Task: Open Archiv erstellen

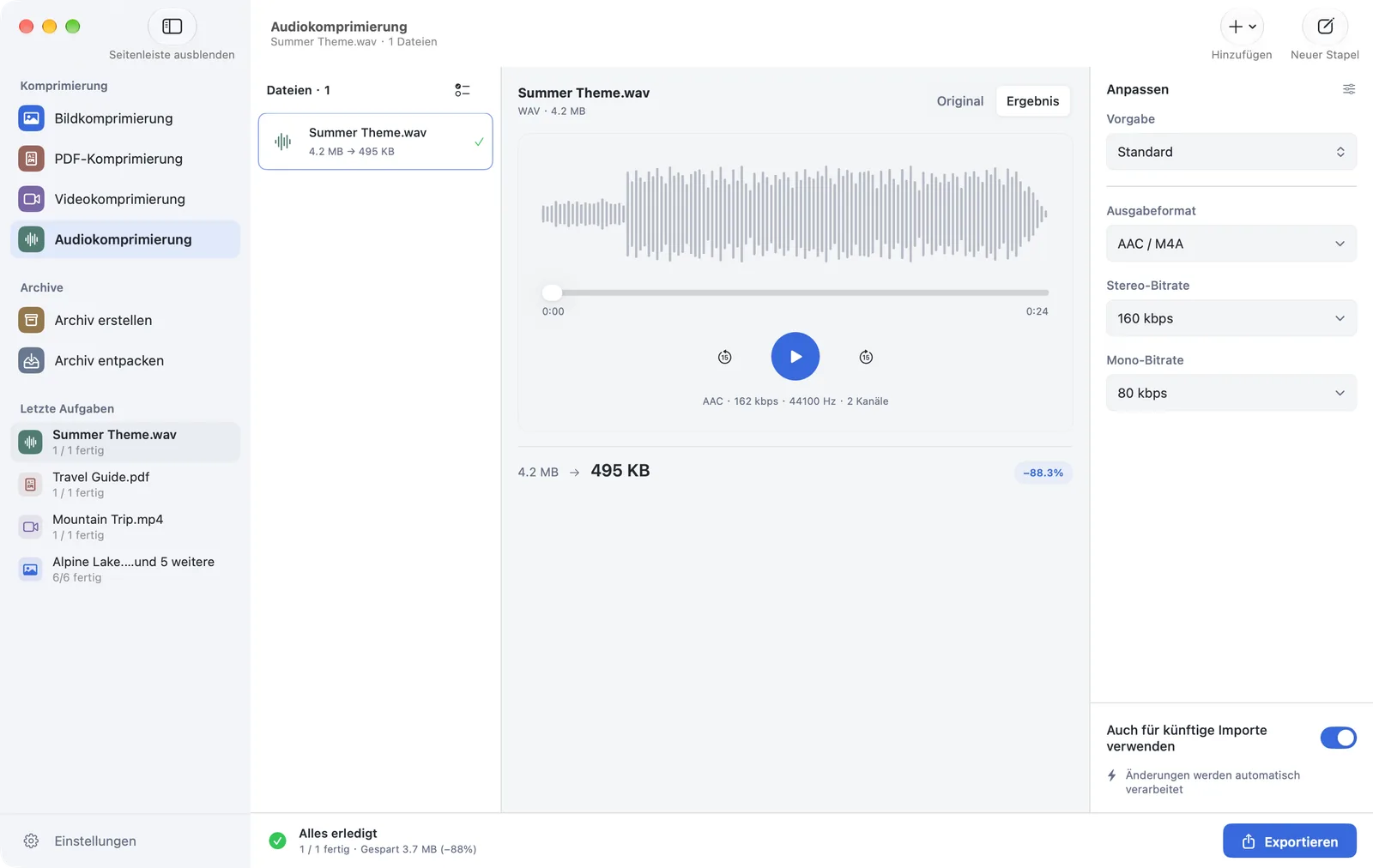Action: click(125, 320)
